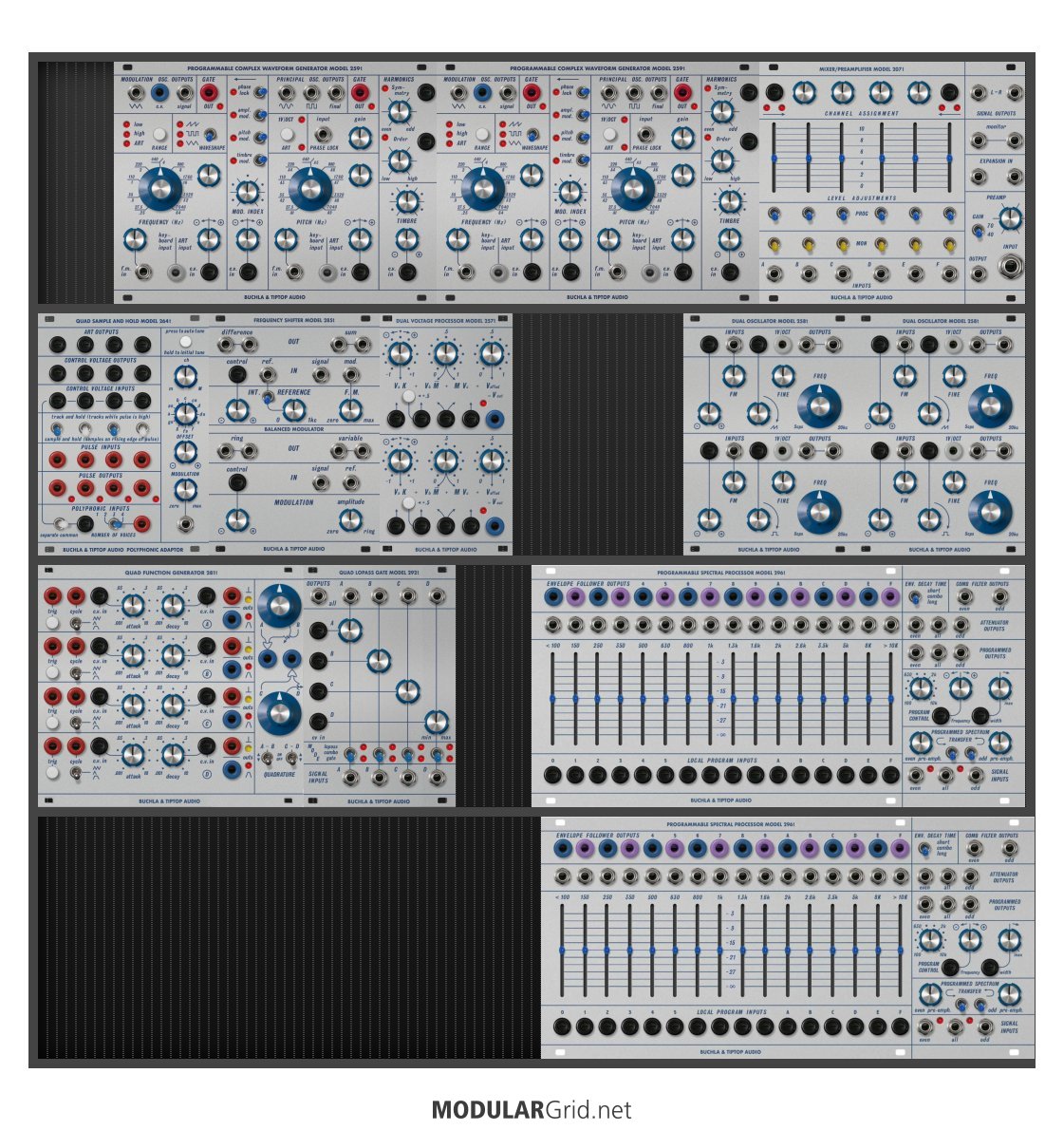
Task: Click the F.M. knob on the Frequency Shifter
Action: 349,410
